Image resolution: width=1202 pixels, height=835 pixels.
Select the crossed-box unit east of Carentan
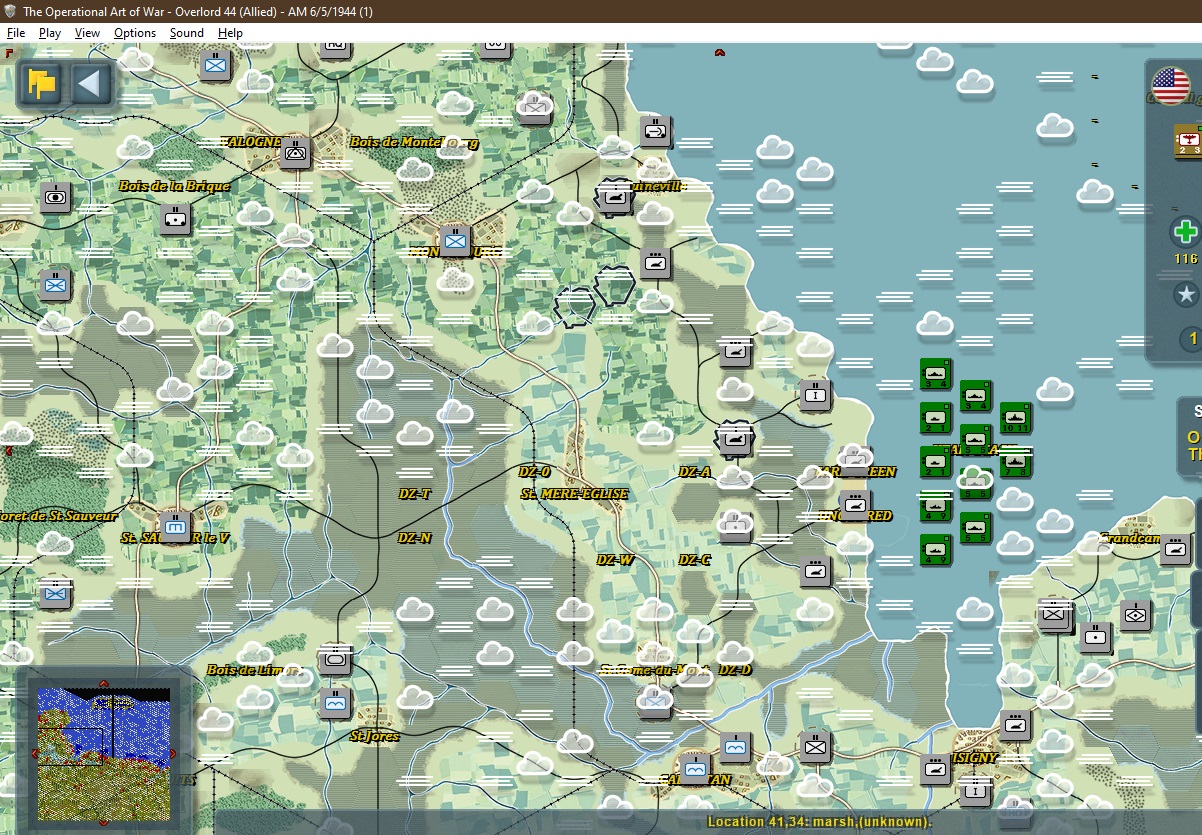point(815,746)
